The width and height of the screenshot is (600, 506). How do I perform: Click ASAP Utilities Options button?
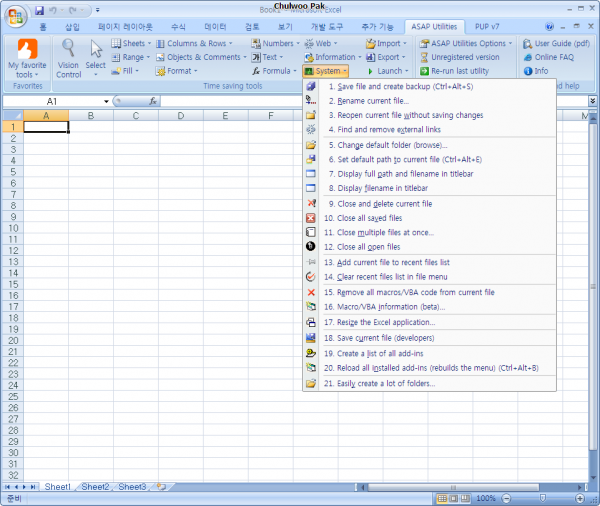(x=466, y=43)
